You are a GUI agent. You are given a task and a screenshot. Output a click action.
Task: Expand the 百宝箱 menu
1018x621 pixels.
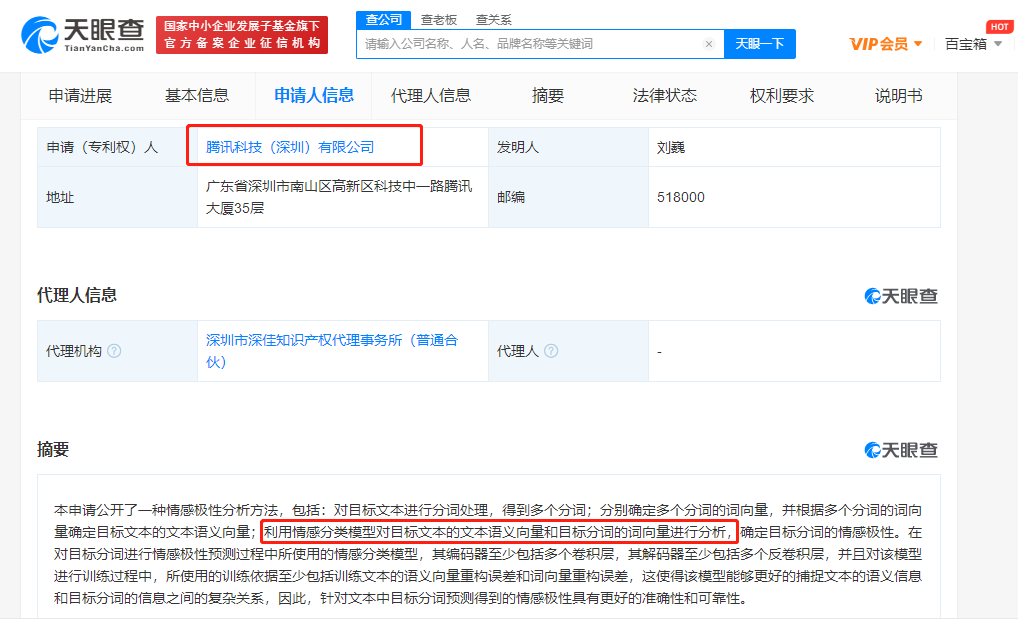pos(973,44)
